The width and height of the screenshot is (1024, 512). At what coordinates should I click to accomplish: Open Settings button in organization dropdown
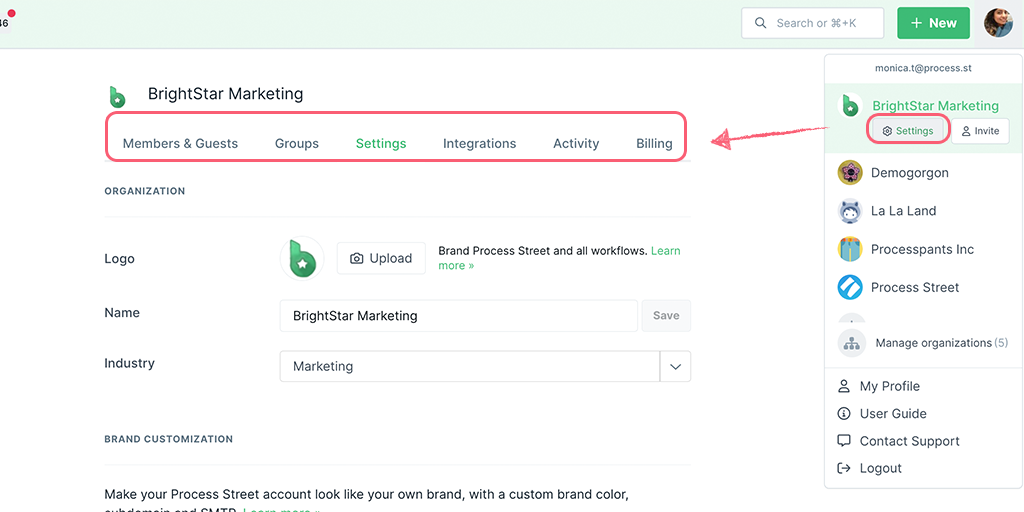908,131
